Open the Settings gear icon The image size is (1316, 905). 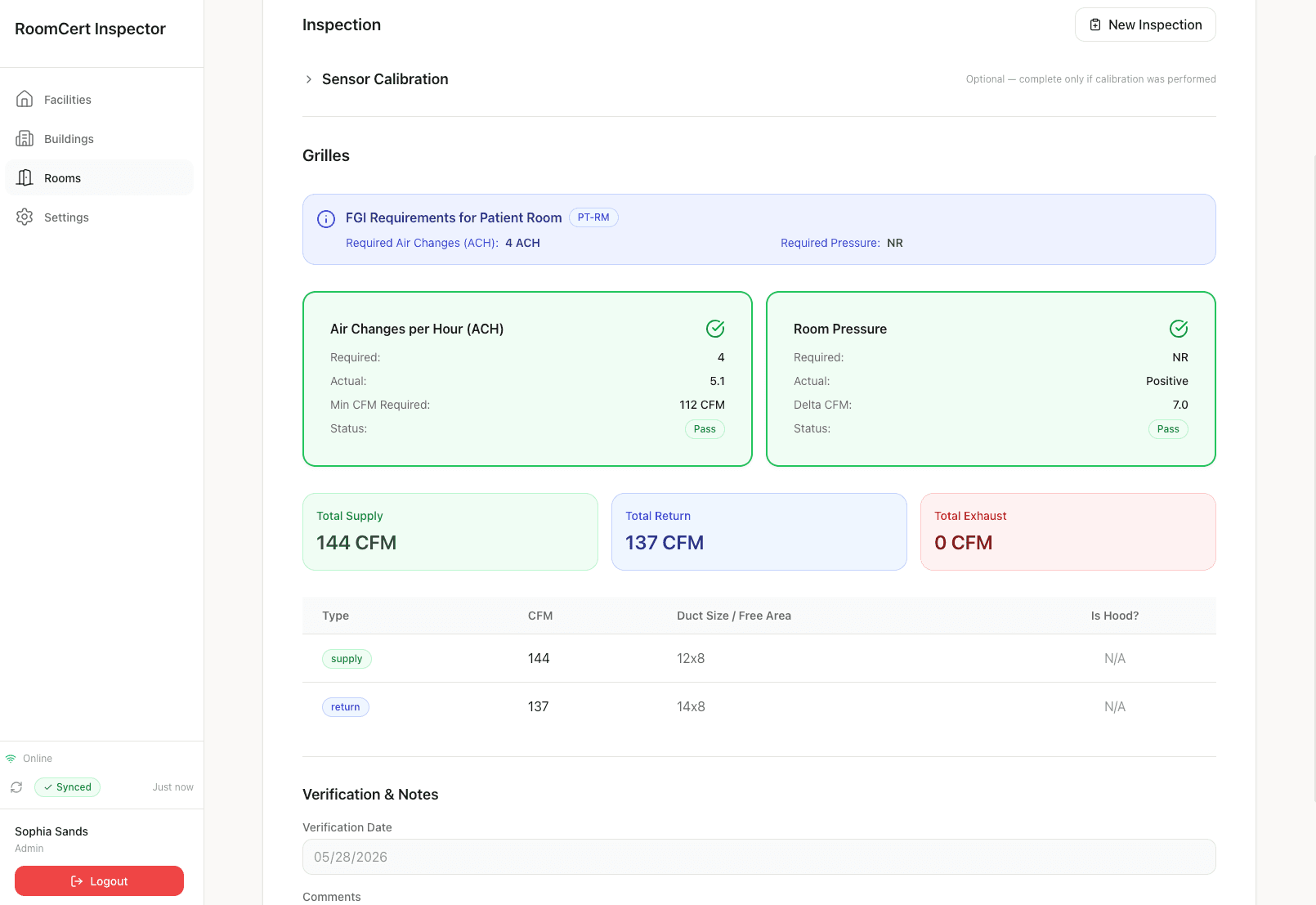click(25, 217)
